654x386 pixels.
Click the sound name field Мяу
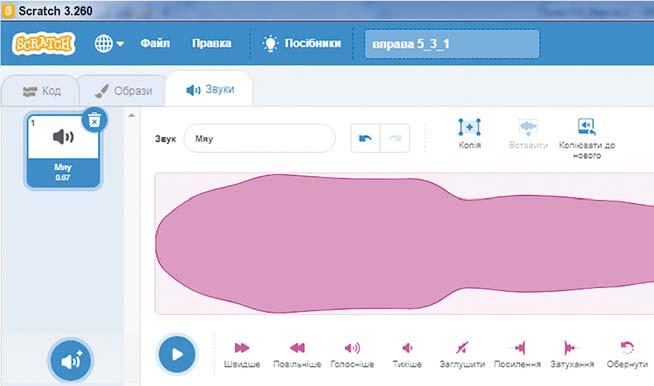[259, 139]
